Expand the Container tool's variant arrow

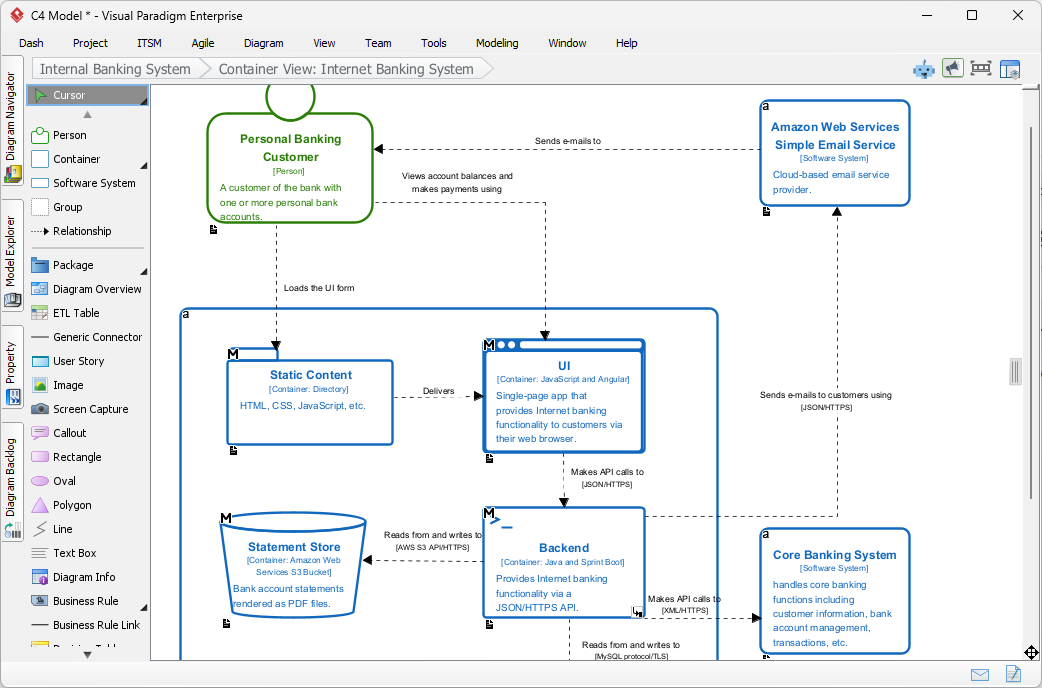tap(144, 166)
